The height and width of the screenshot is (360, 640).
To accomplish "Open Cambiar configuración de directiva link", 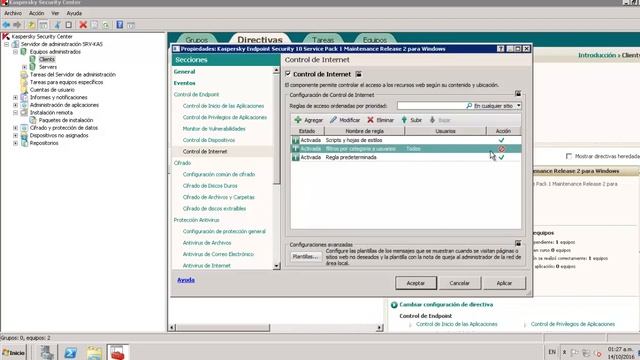I will [x=446, y=304].
